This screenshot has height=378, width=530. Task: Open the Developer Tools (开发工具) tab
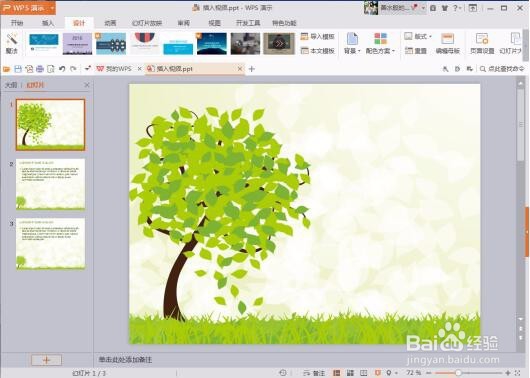coord(248,23)
